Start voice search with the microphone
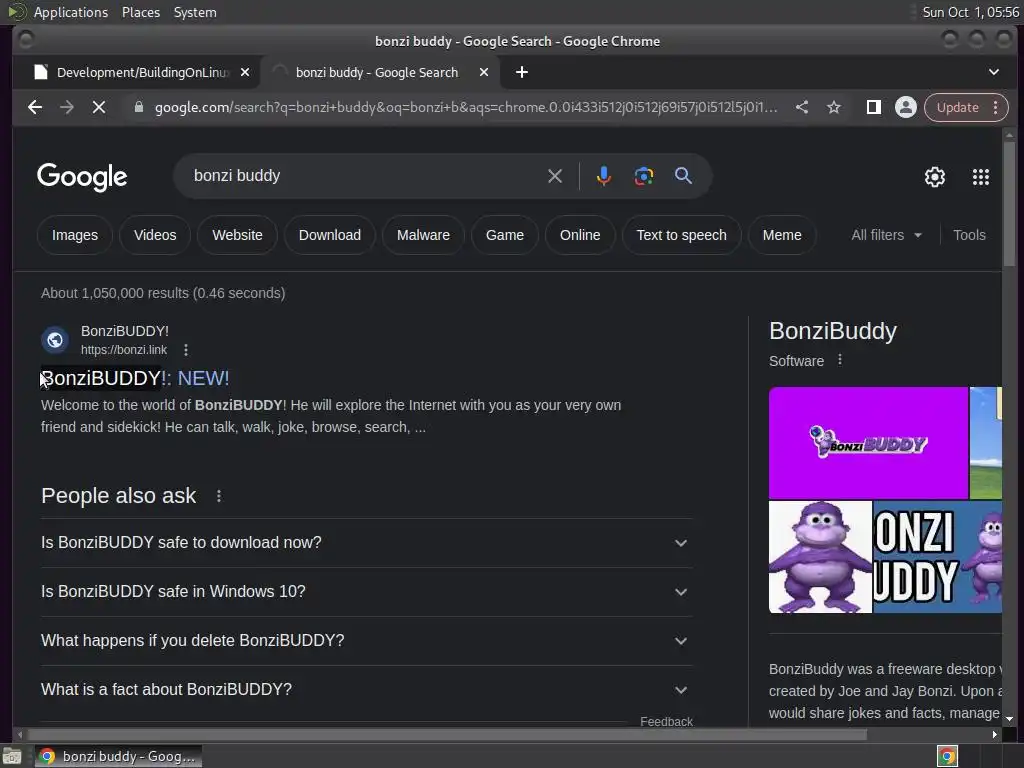1024x768 pixels. (603, 176)
